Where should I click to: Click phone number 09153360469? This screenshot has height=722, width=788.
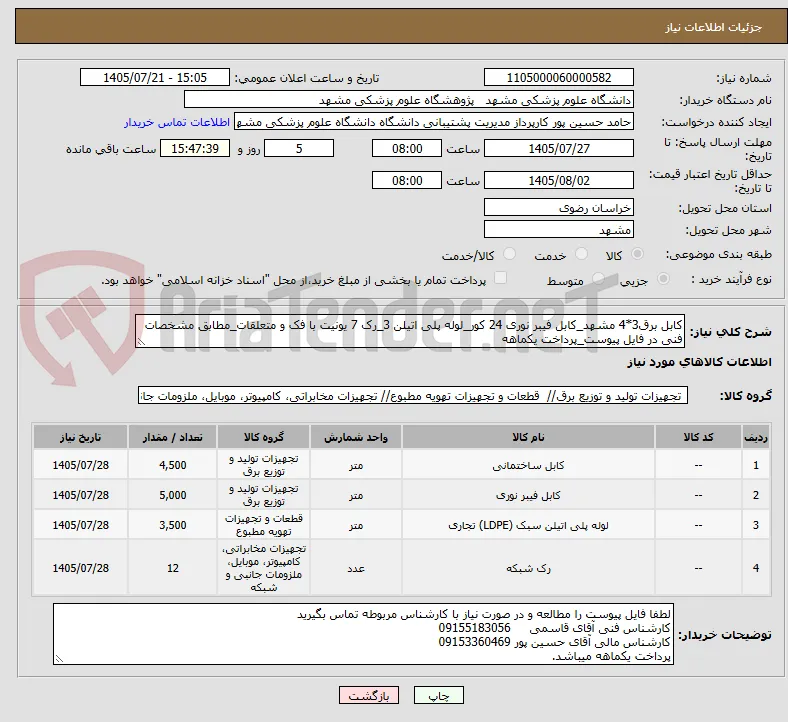(x=474, y=642)
